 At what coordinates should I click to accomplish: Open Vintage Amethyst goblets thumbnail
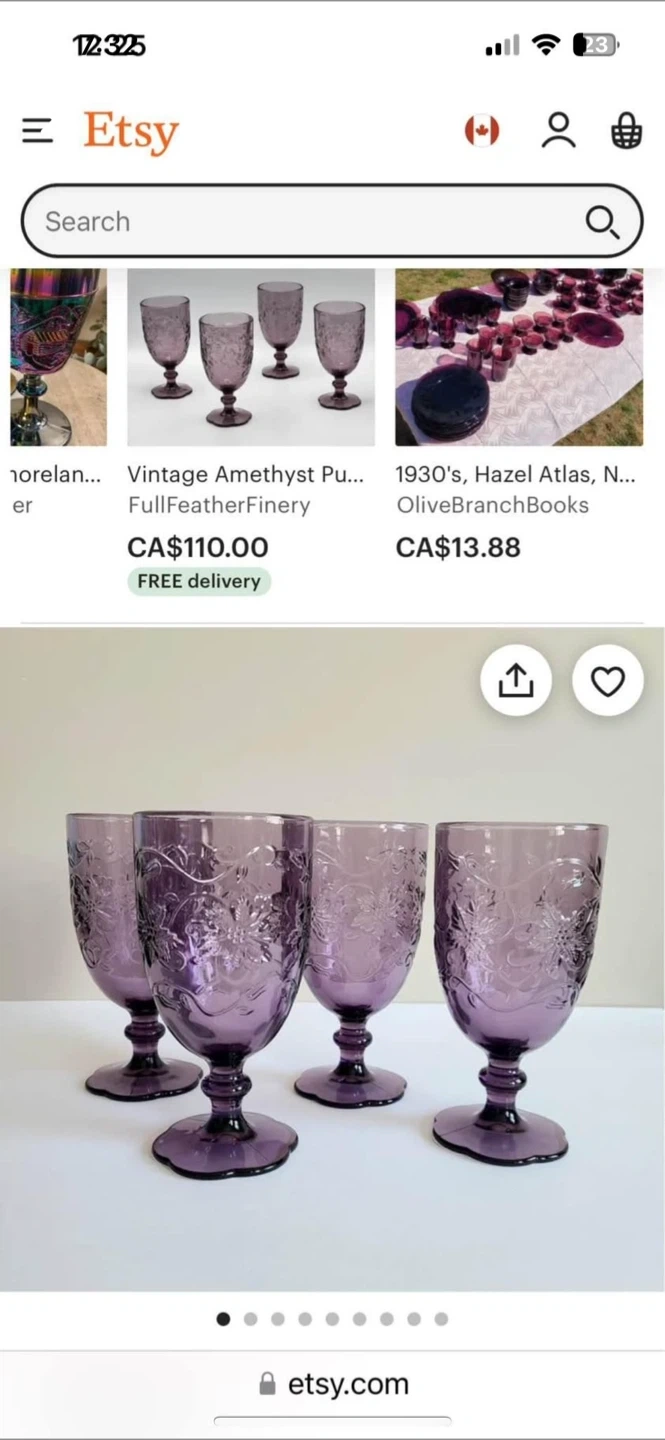click(x=251, y=357)
